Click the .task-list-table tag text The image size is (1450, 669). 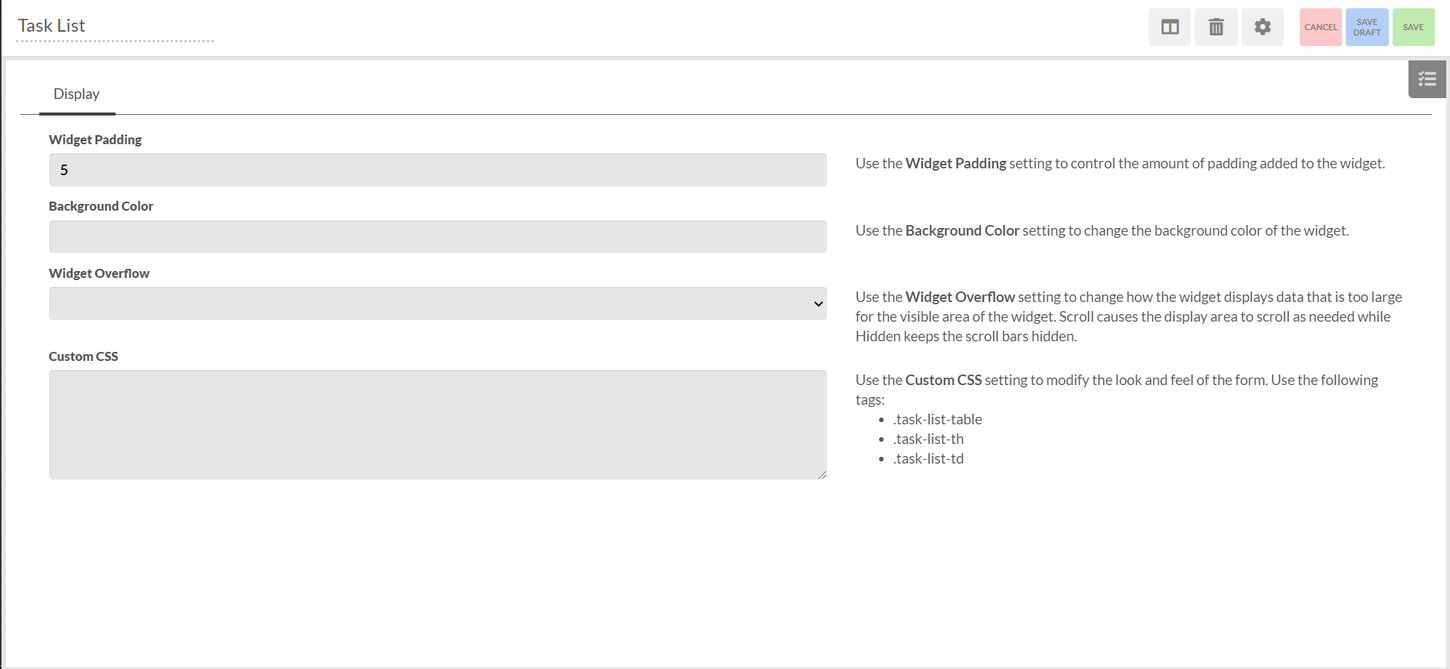pyautogui.click(x=936, y=418)
